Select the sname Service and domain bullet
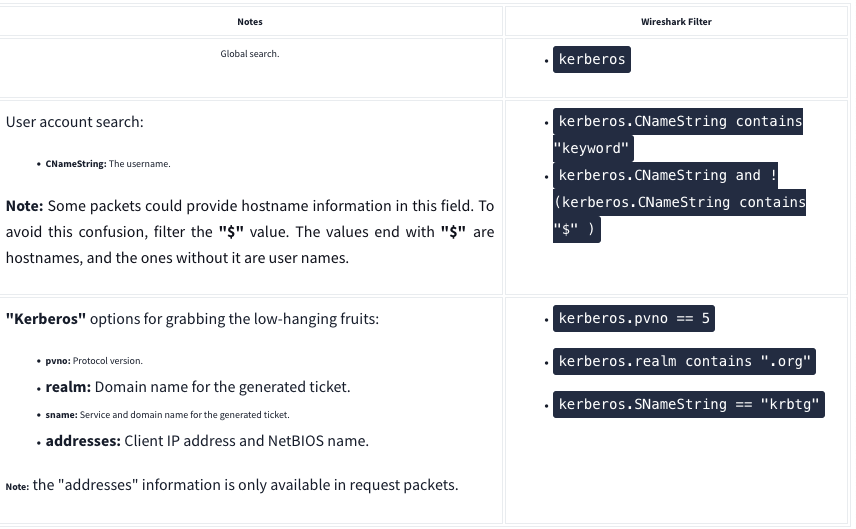This screenshot has width=856, height=529. tap(167, 414)
